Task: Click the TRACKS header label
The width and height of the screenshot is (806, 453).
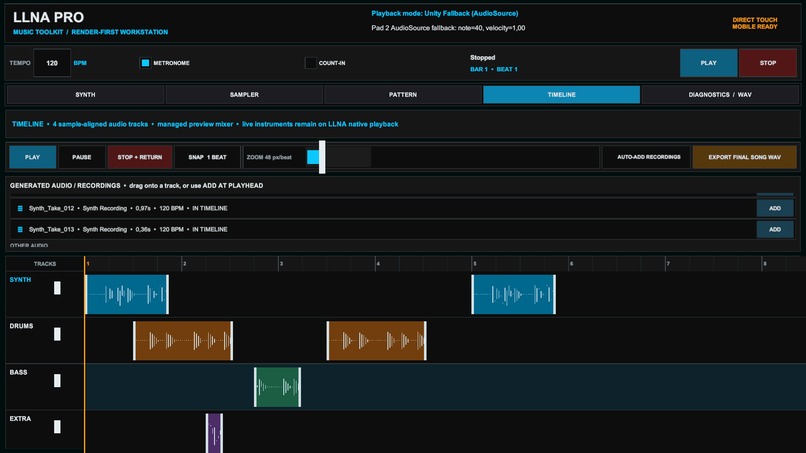Action: tap(45, 264)
